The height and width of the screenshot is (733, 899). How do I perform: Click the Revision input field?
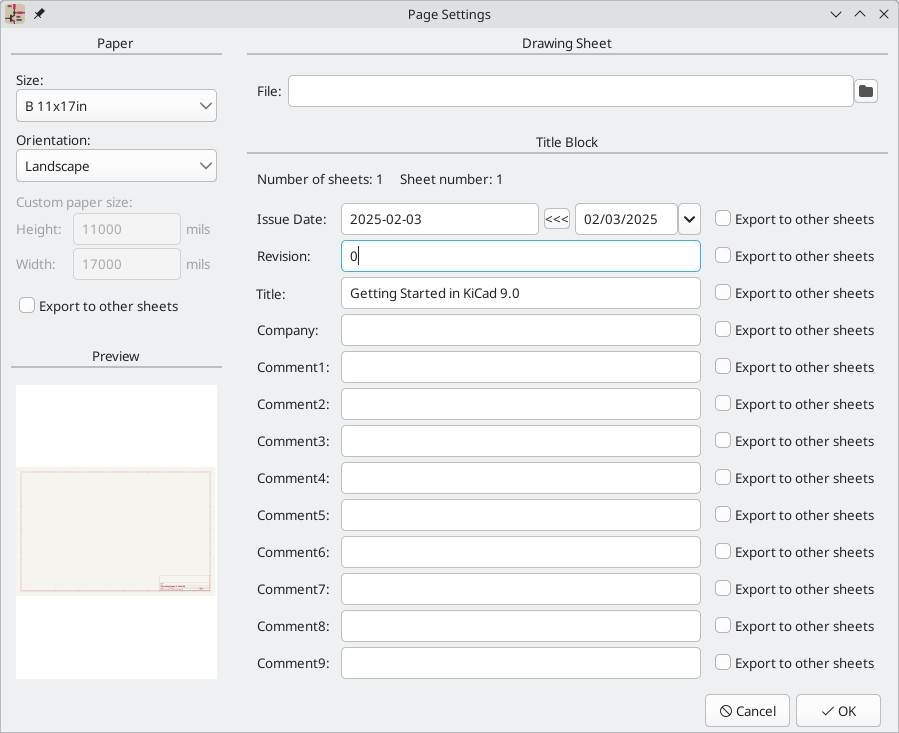(x=521, y=256)
